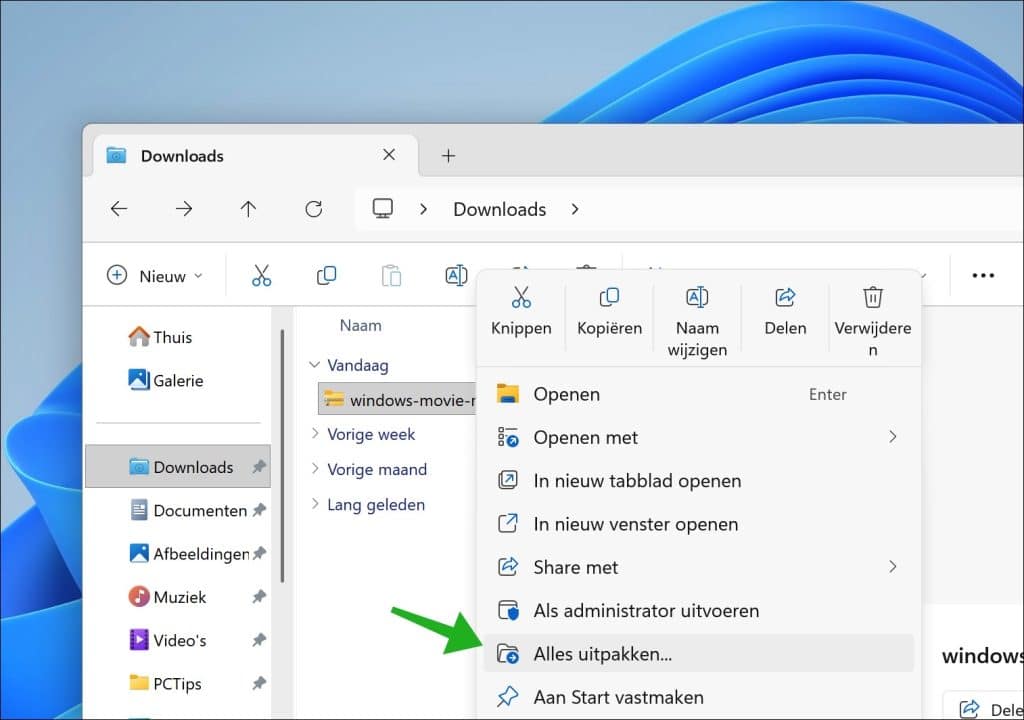Expand the Openen met submenu
Screen dimensions: 1024x720
coord(892,437)
